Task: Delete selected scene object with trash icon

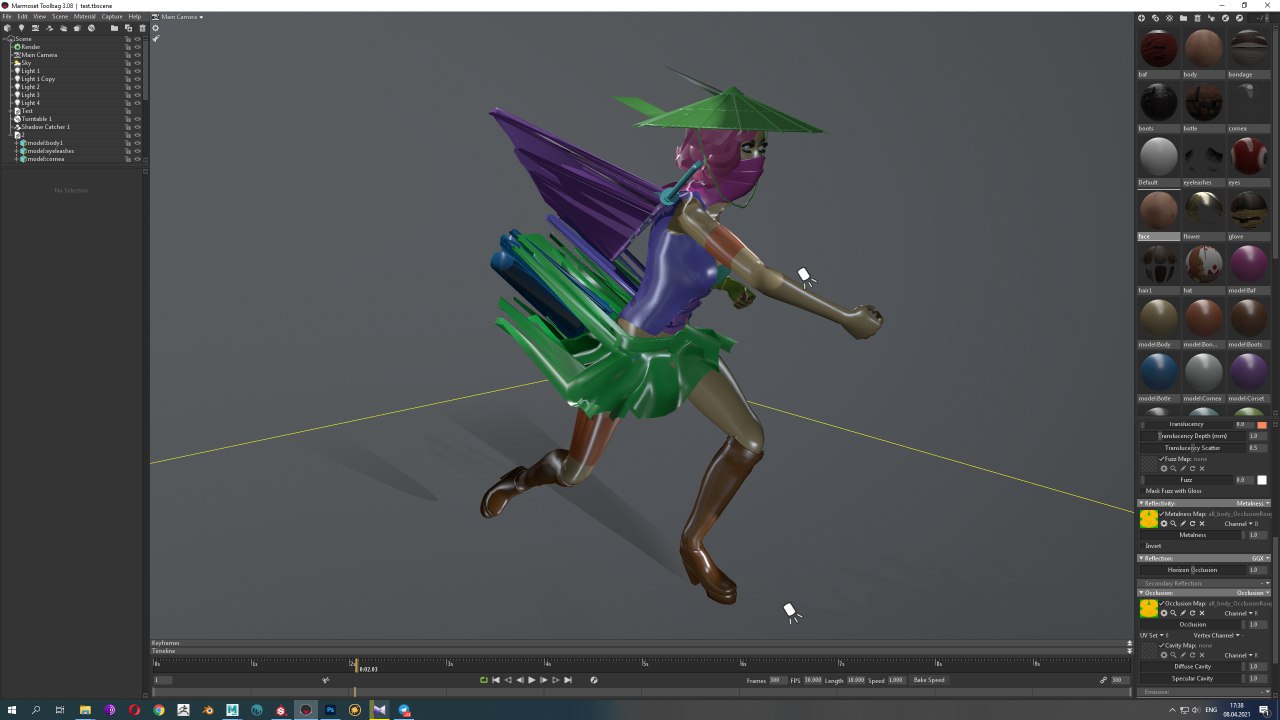Action: 142,28
